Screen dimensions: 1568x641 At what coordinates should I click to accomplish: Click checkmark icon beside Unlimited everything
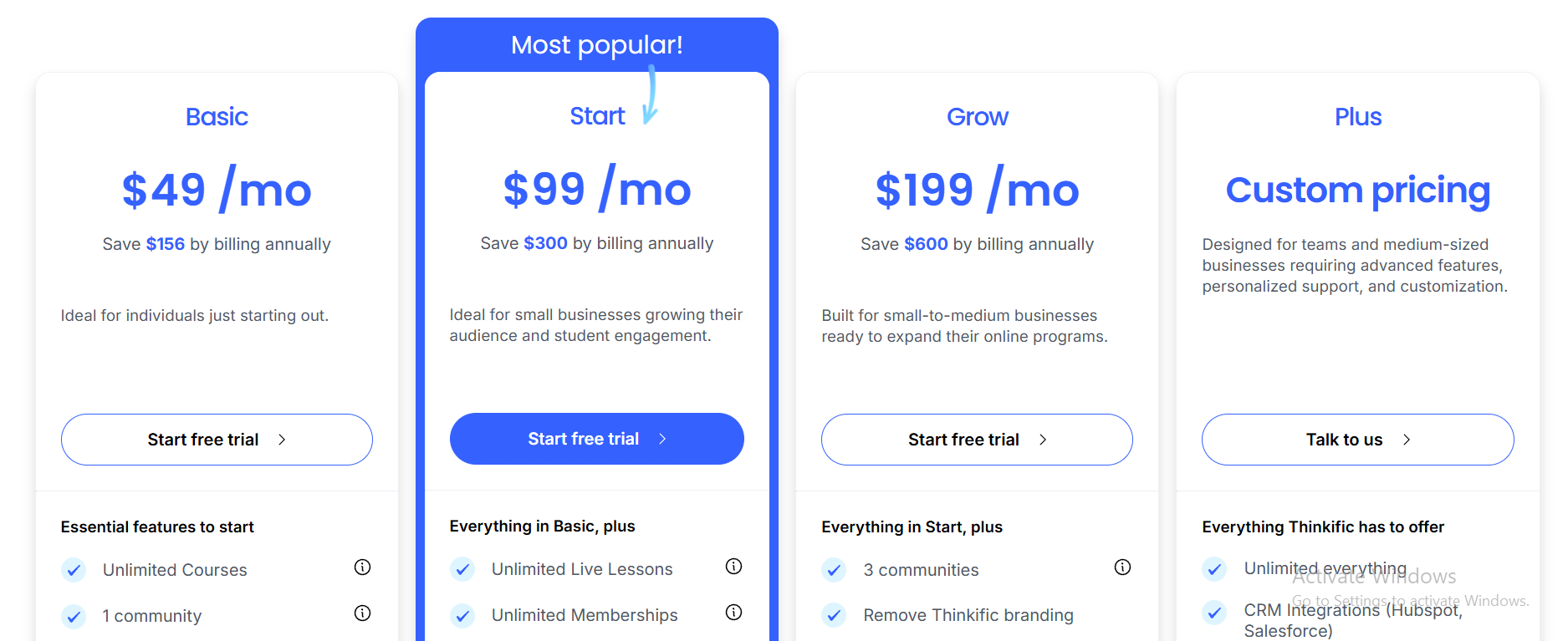[x=1214, y=569]
